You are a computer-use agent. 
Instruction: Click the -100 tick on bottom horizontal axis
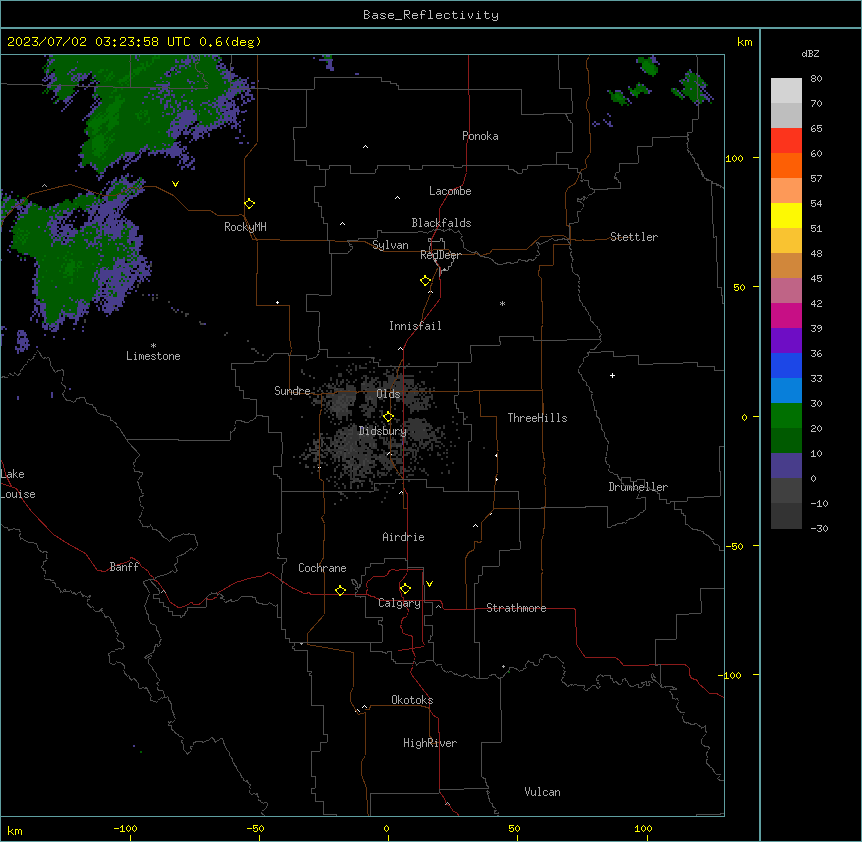(x=125, y=828)
